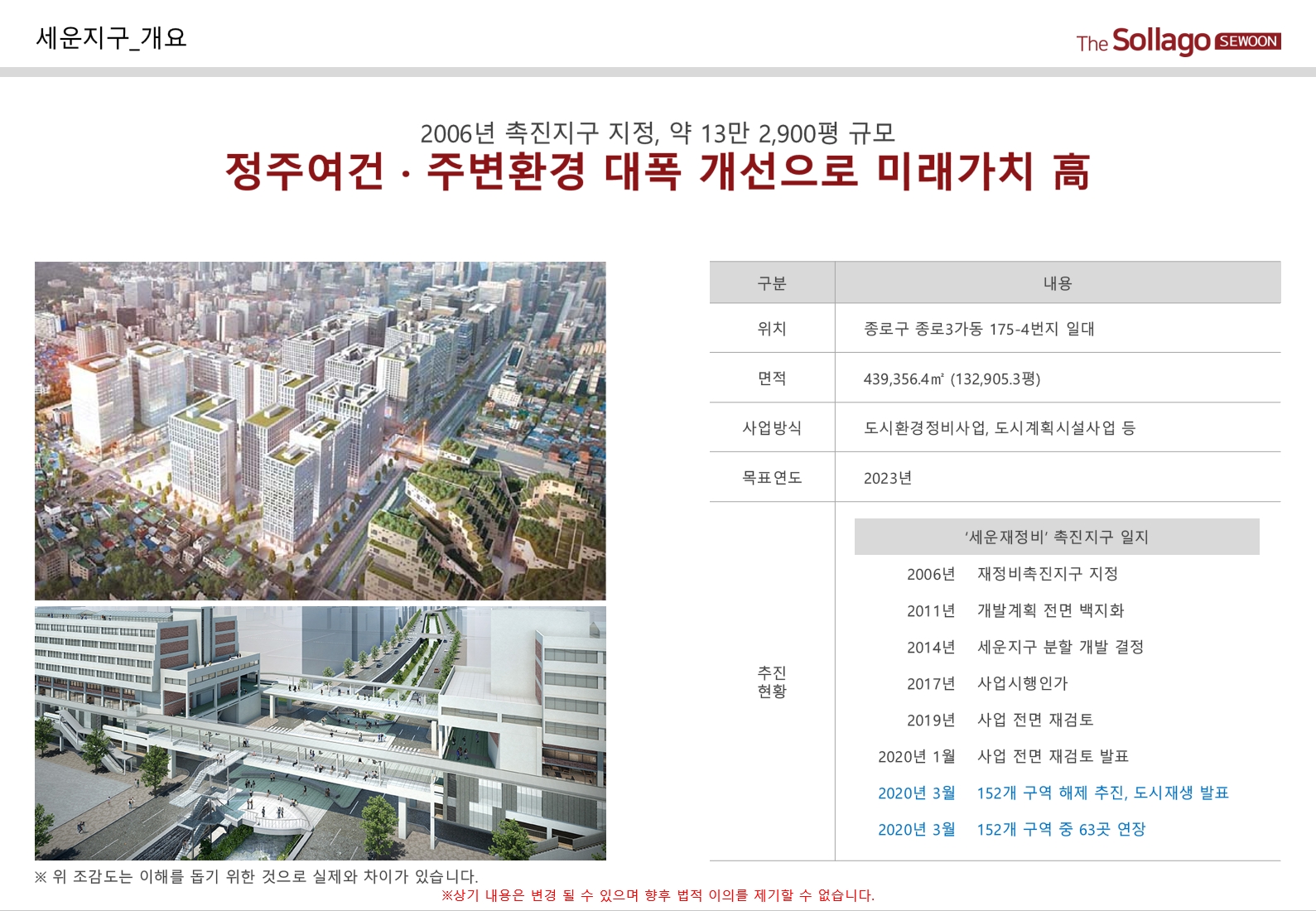Click 세운지구 분할 개발 결정 entry

tap(1060, 647)
